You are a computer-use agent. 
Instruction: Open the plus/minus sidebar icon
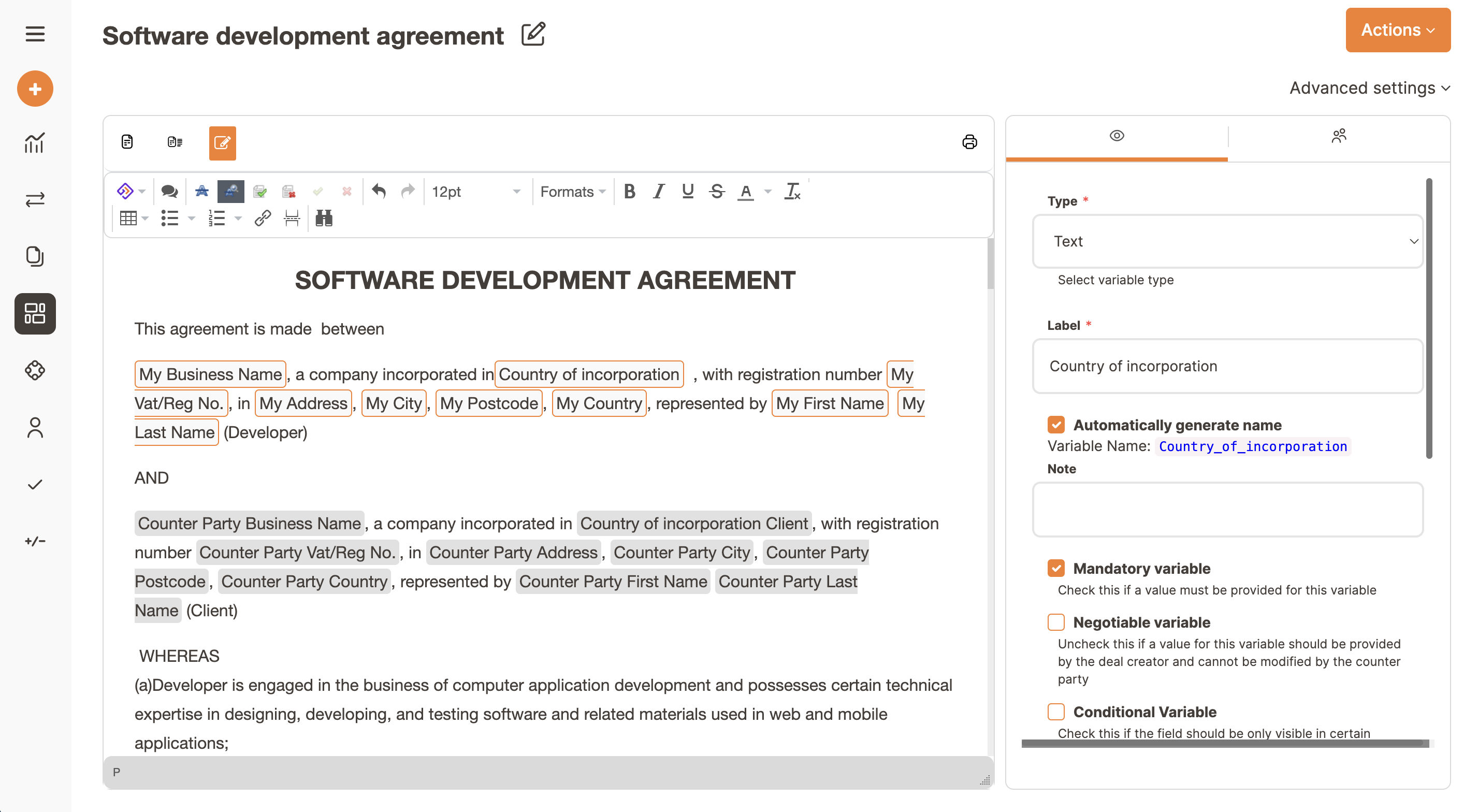click(x=35, y=541)
